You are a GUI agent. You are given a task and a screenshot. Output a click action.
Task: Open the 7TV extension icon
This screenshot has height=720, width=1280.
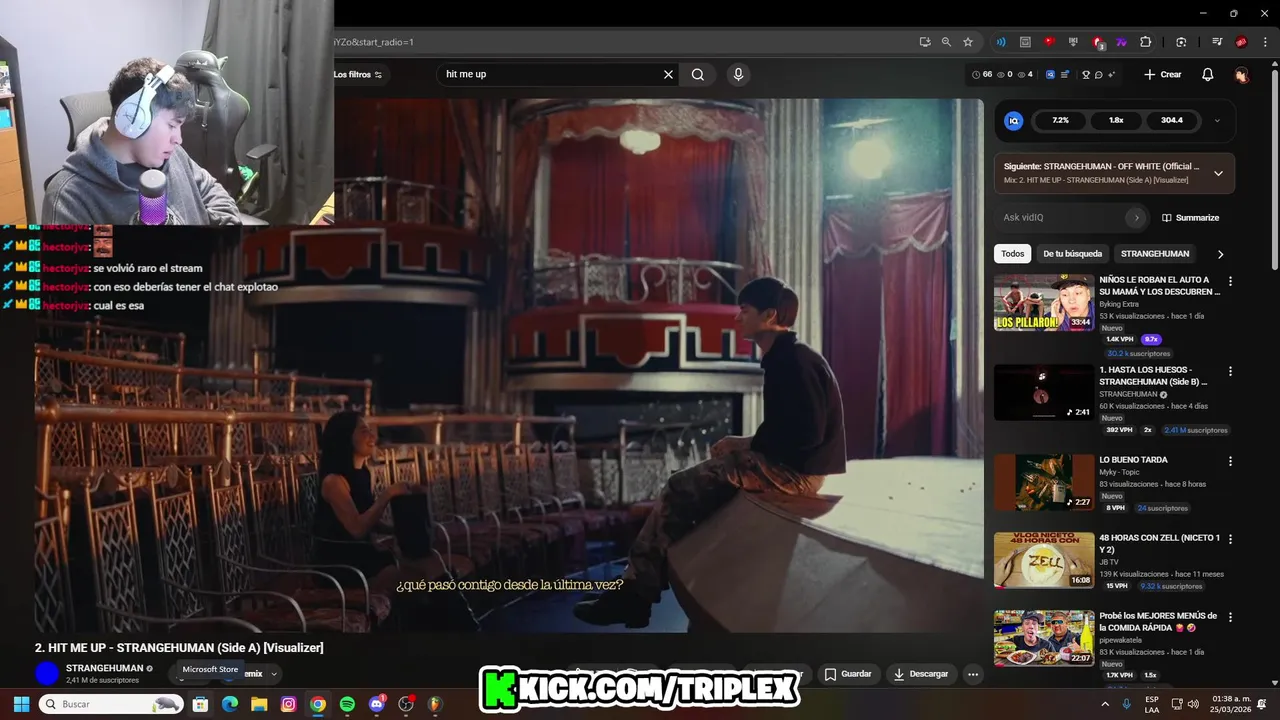[1121, 42]
